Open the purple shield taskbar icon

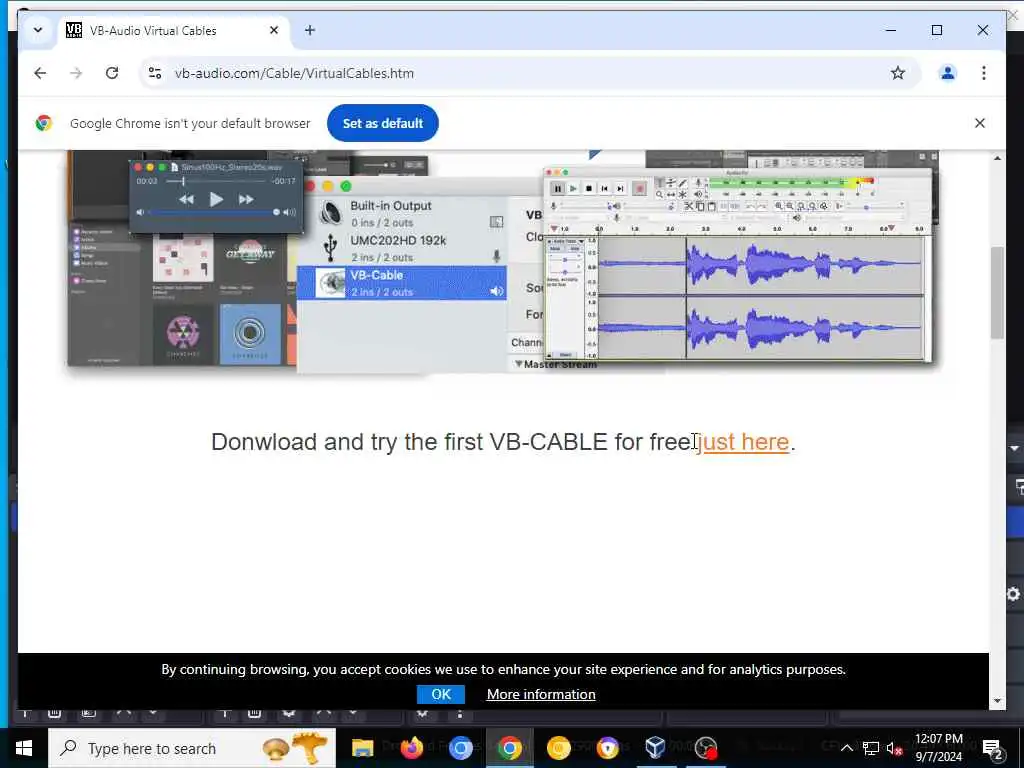click(x=607, y=748)
